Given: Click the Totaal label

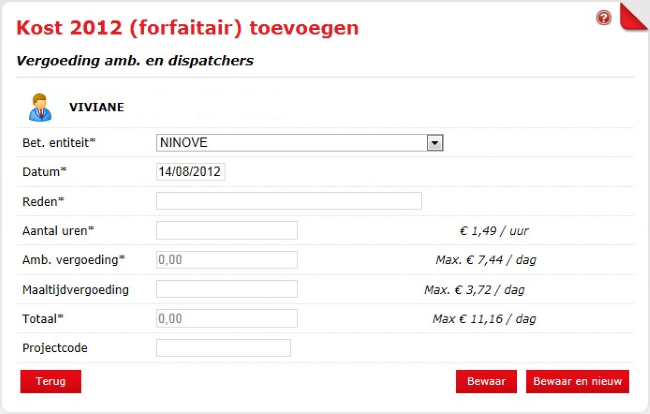Looking at the screenshot, I should tap(43, 319).
